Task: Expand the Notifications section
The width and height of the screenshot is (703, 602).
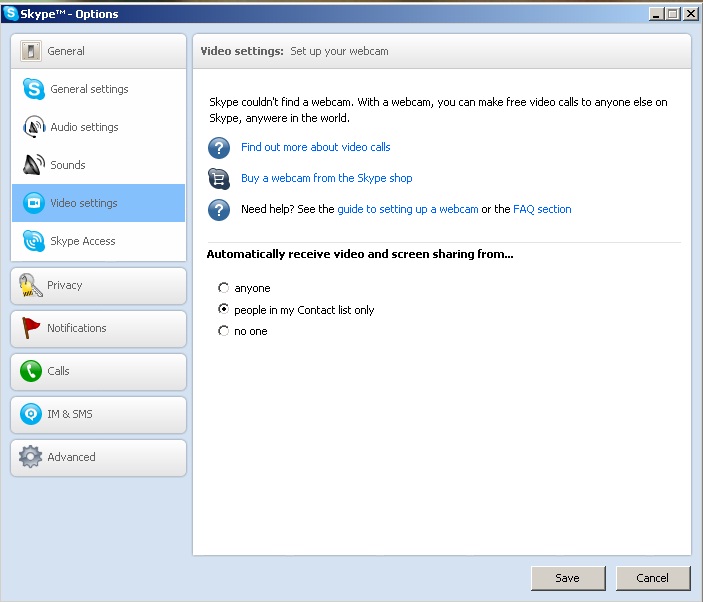Action: tap(98, 329)
